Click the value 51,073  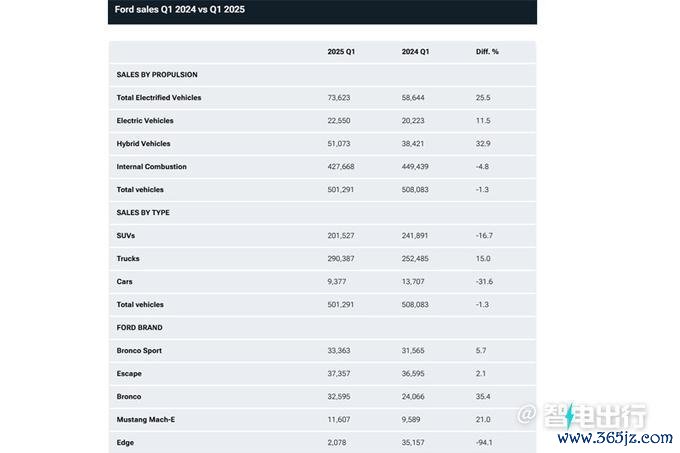[x=339, y=143]
